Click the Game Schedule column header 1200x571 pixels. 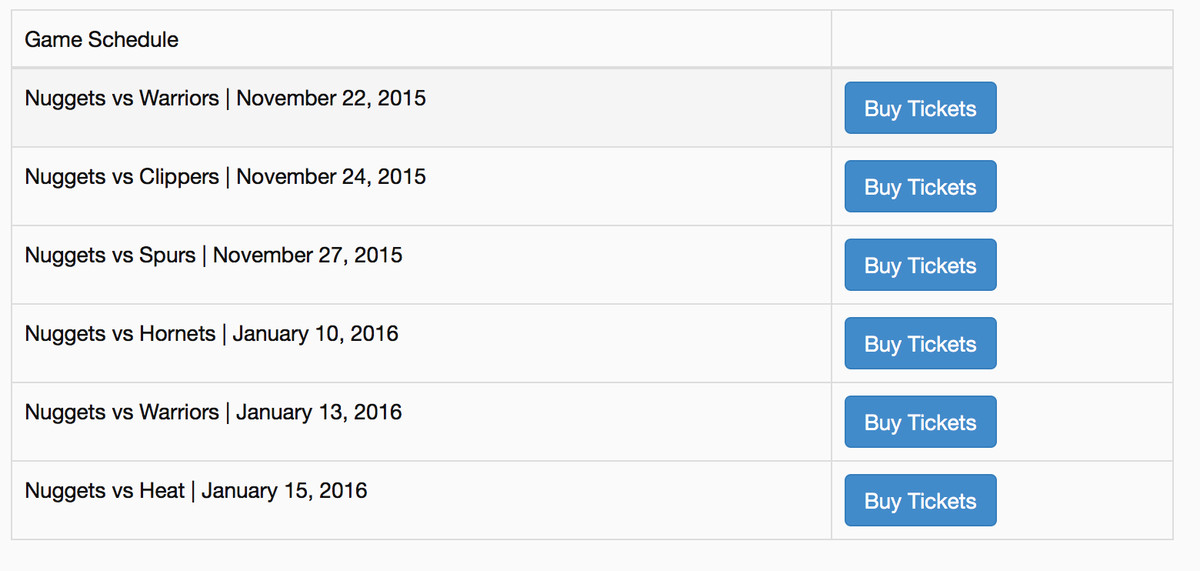click(102, 40)
